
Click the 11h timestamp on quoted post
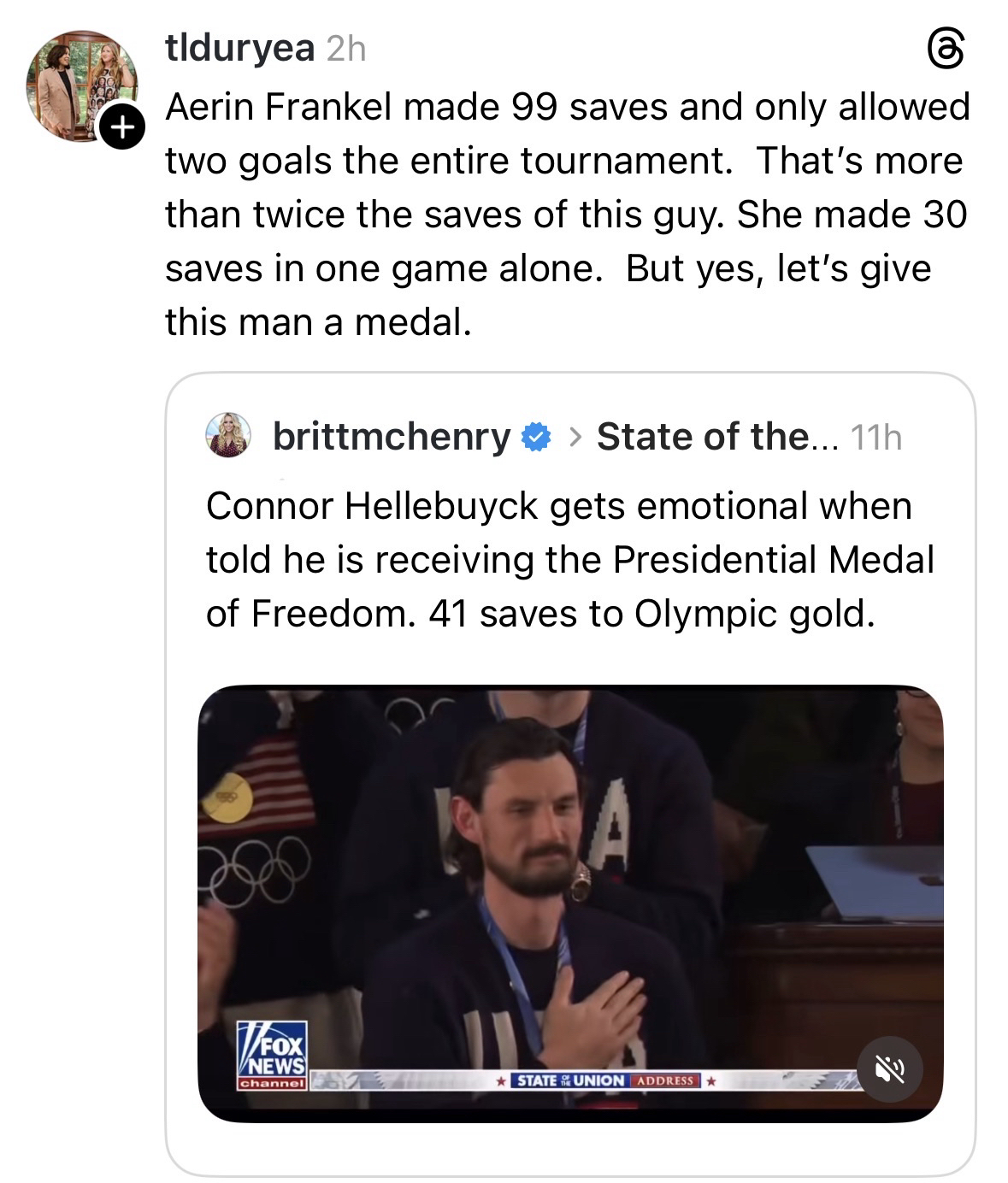click(876, 438)
